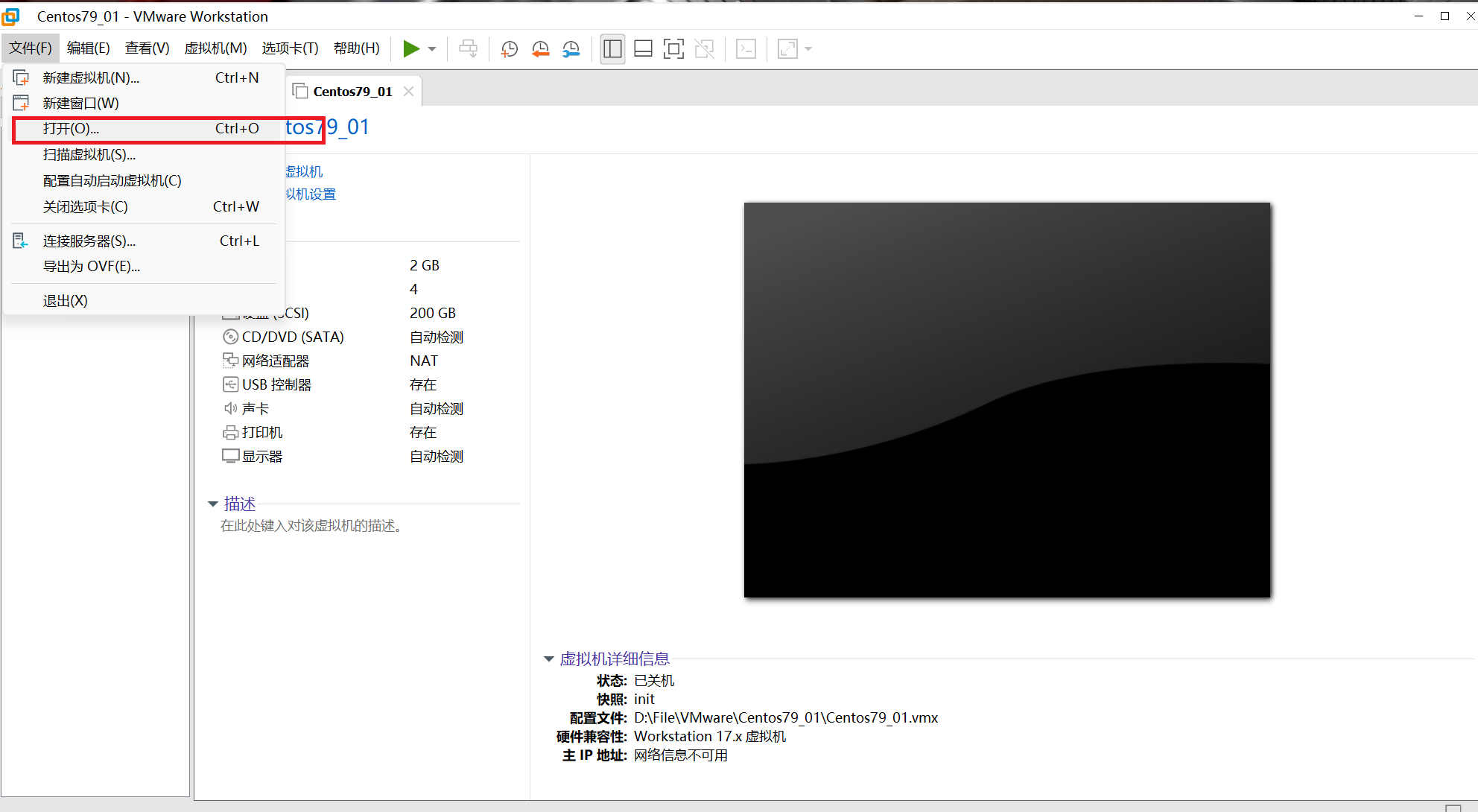The height and width of the screenshot is (812, 1478).
Task: Select 扫描虚拟机(S)... menu entry
Action: click(143, 154)
